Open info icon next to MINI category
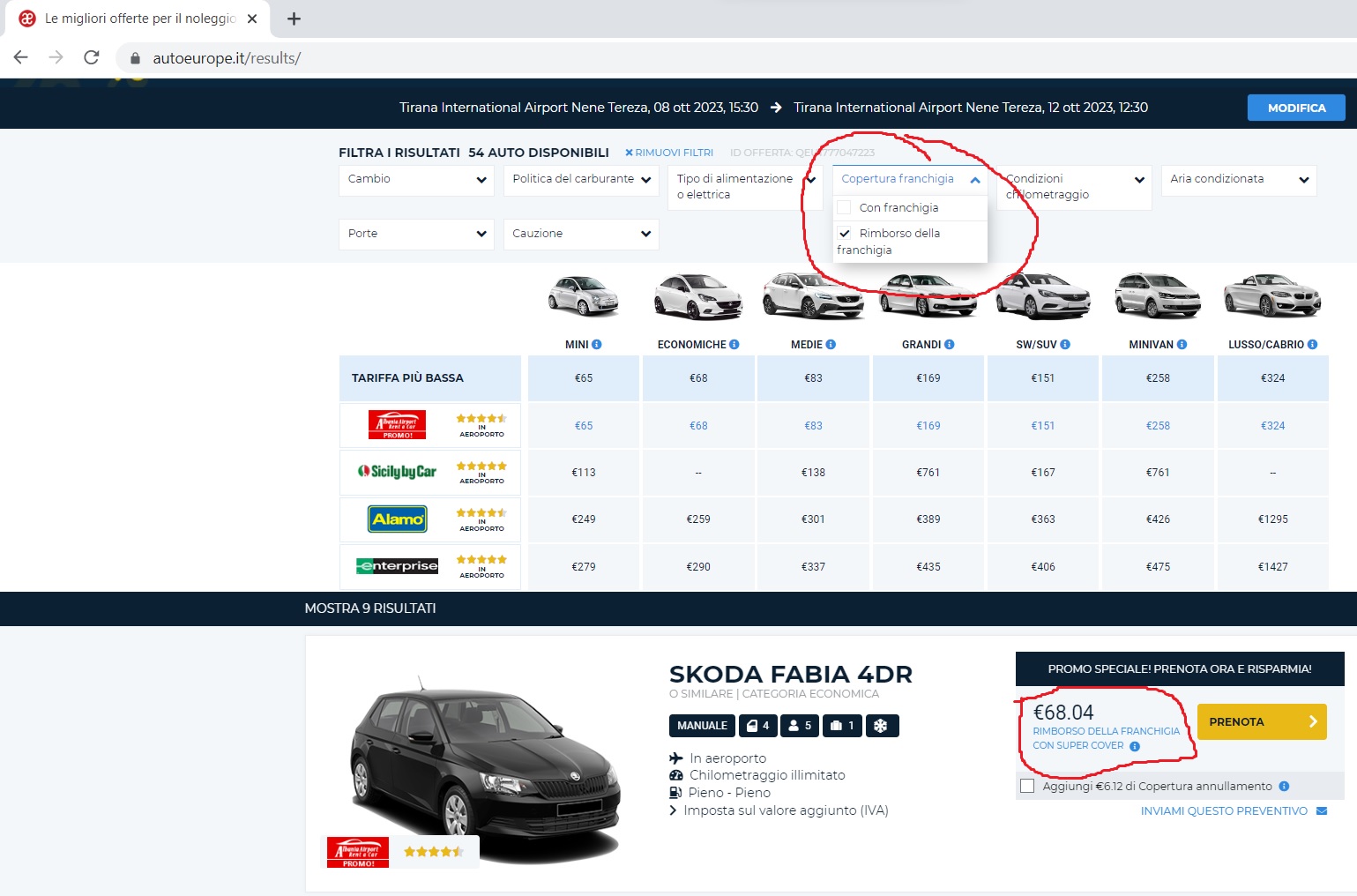Image resolution: width=1357 pixels, height=896 pixels. [597, 345]
